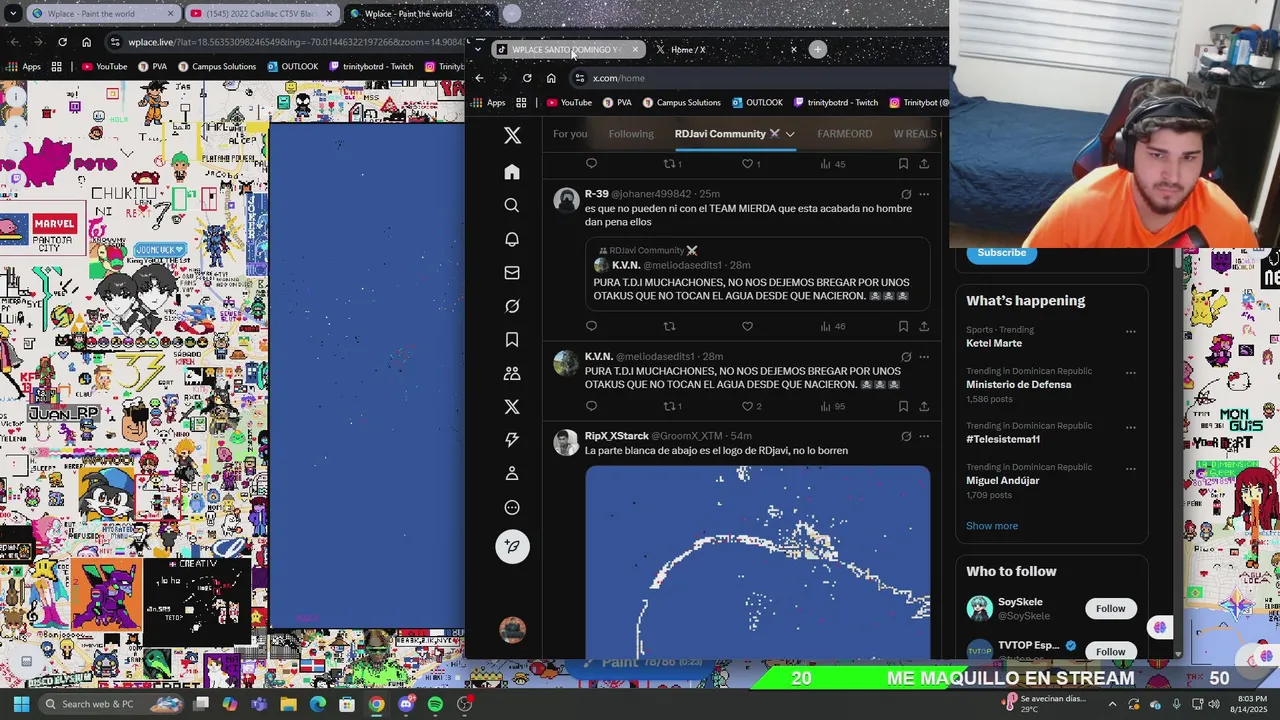This screenshot has width=1280, height=720.
Task: Open Bookmarks in the X sidebar
Action: (512, 340)
